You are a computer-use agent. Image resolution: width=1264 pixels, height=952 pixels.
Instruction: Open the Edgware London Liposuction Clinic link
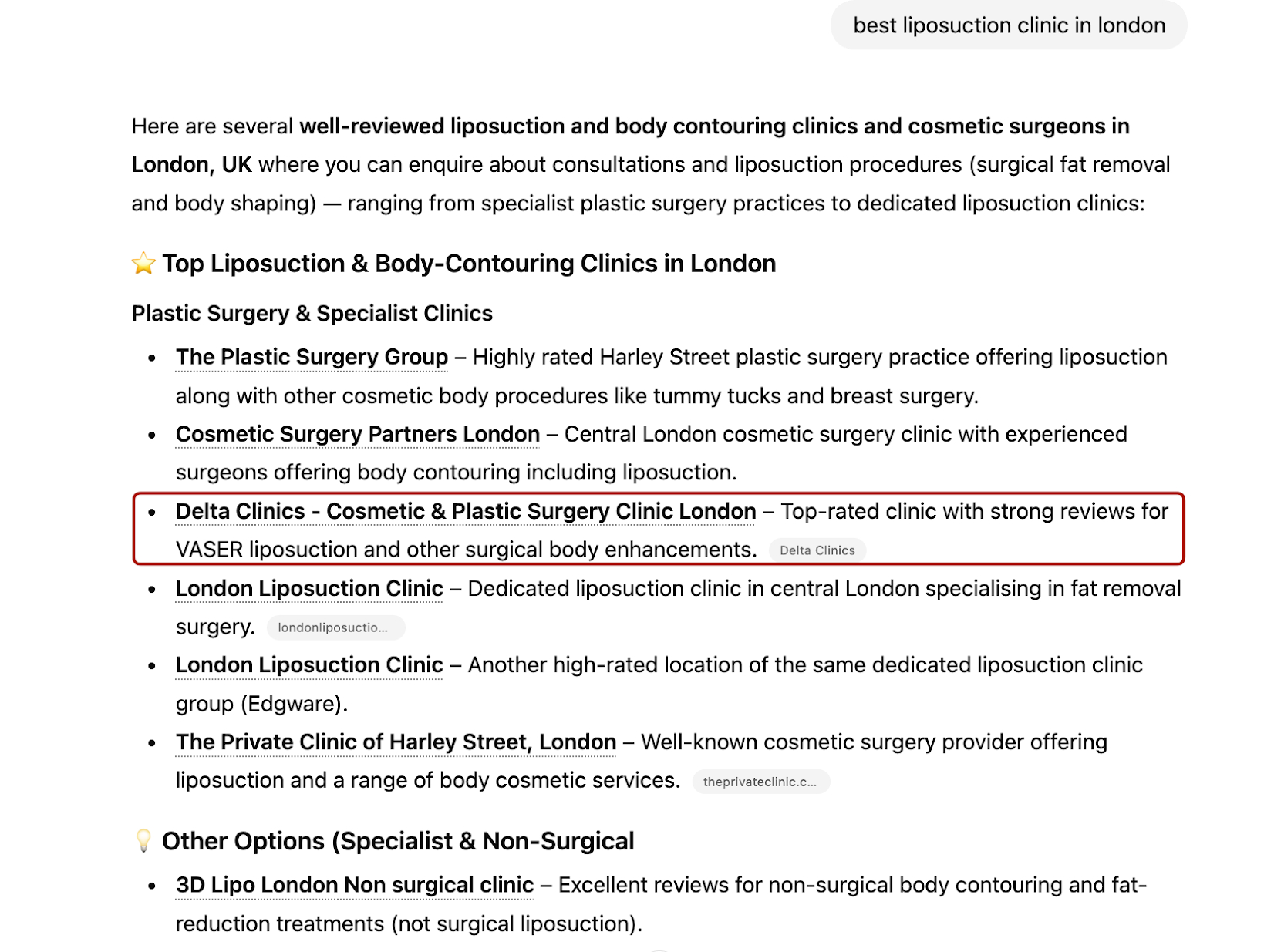click(x=309, y=664)
